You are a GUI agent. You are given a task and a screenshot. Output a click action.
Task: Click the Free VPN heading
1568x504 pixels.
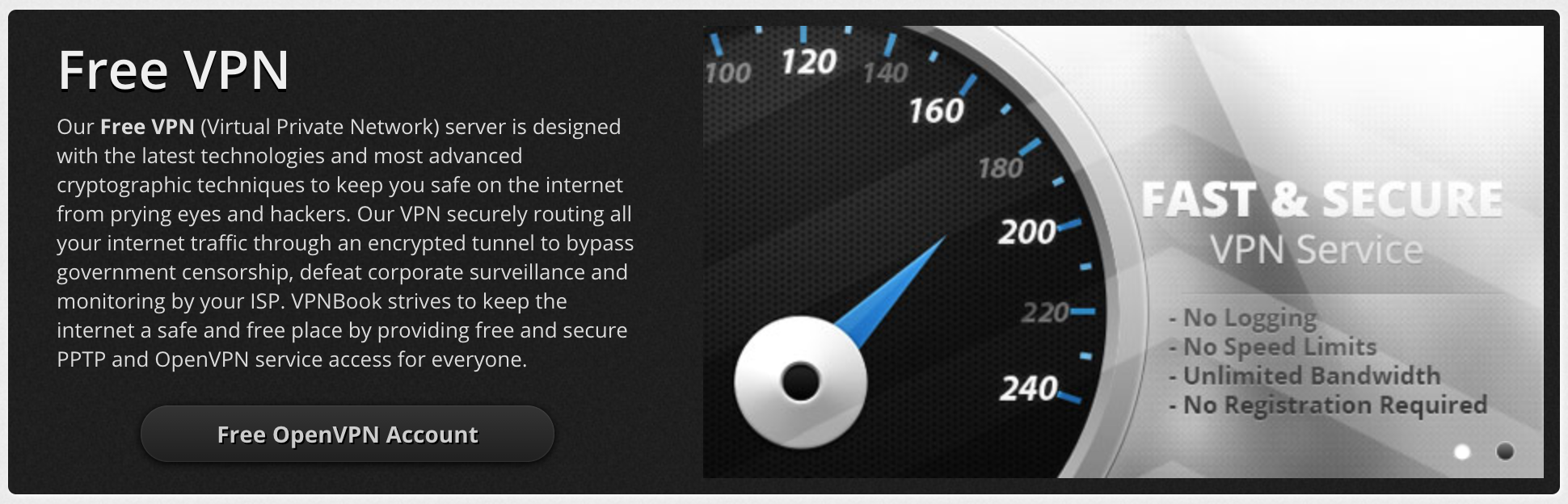[x=173, y=70]
